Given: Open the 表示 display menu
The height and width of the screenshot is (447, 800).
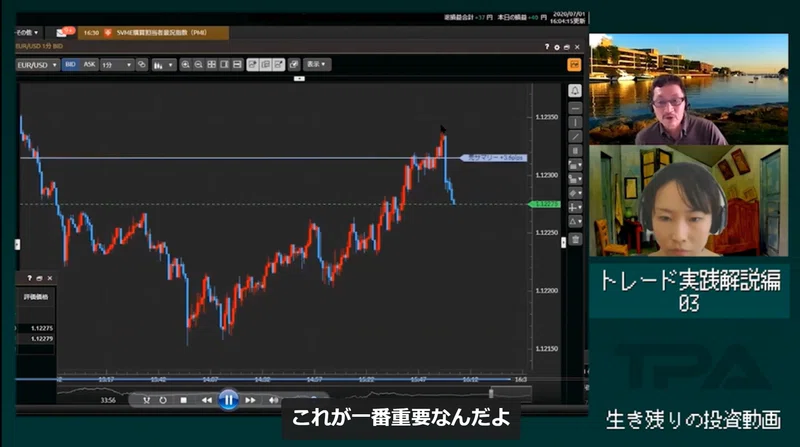Looking at the screenshot, I should pos(316,64).
